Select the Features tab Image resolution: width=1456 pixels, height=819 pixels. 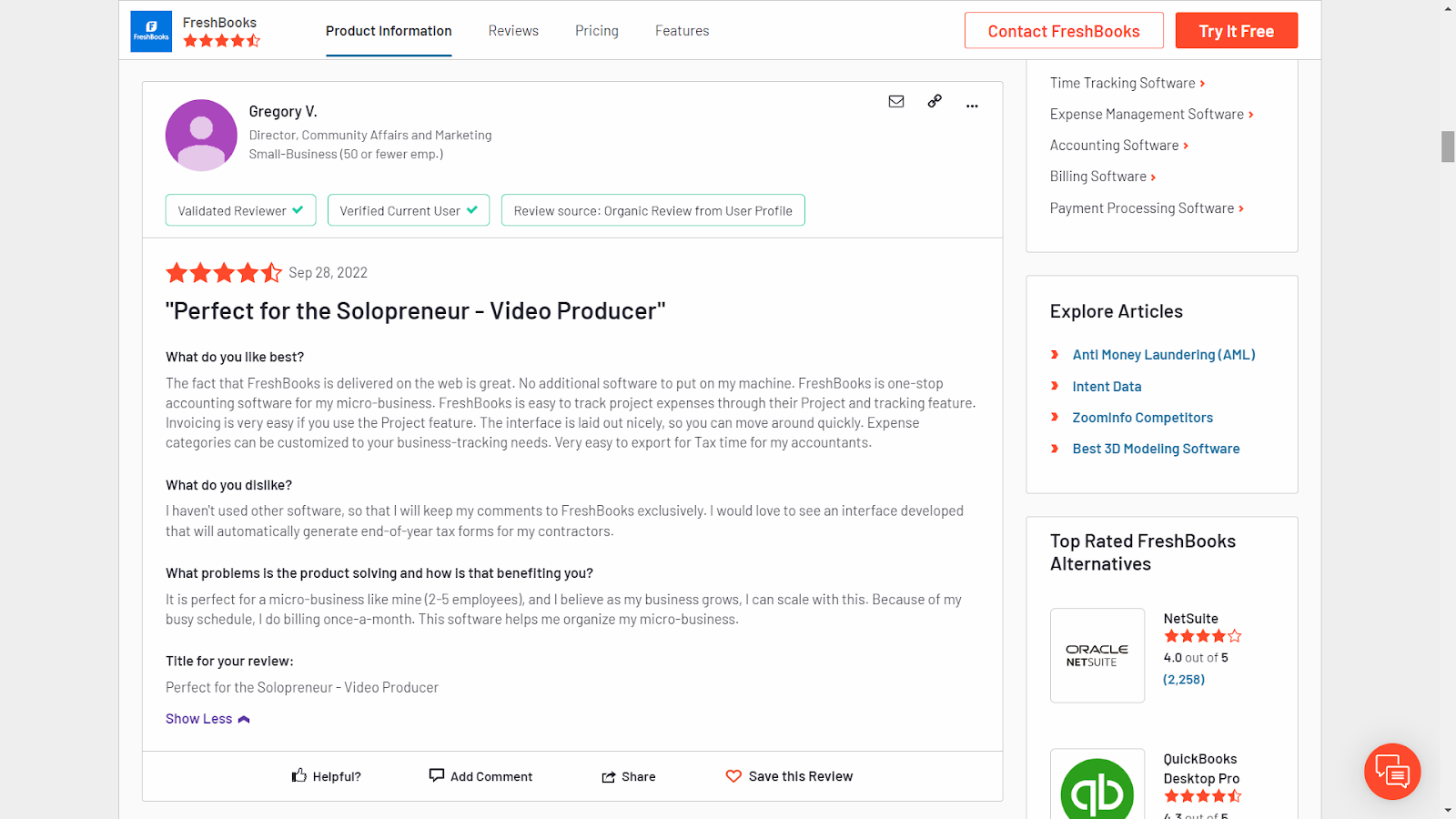pyautogui.click(x=682, y=31)
